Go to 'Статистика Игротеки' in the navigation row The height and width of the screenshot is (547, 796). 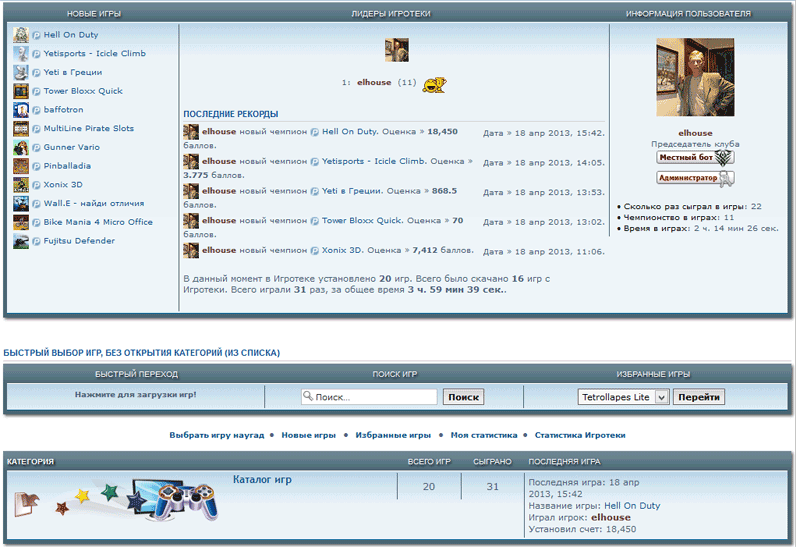click(x=580, y=436)
